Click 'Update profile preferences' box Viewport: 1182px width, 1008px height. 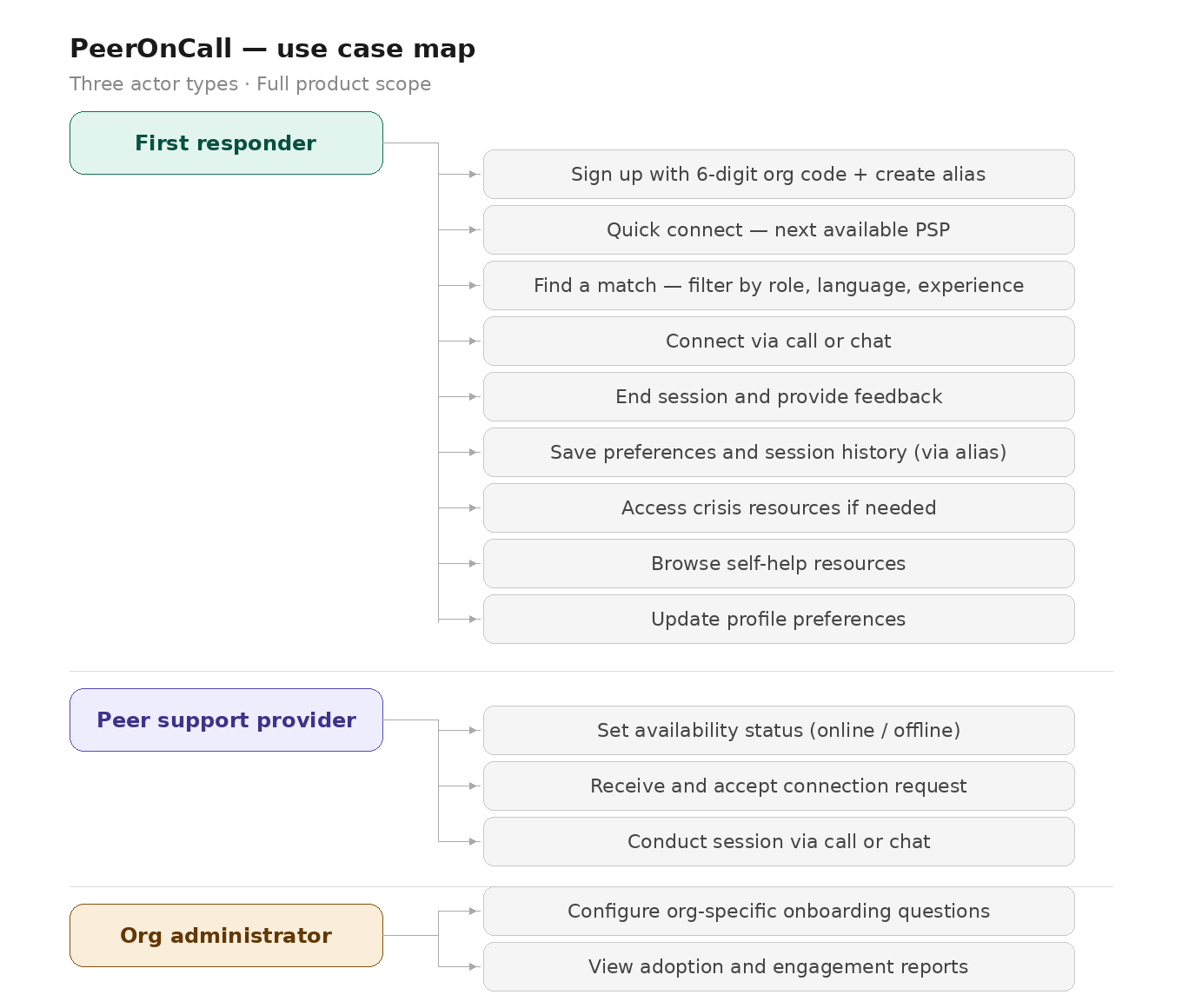pos(779,620)
